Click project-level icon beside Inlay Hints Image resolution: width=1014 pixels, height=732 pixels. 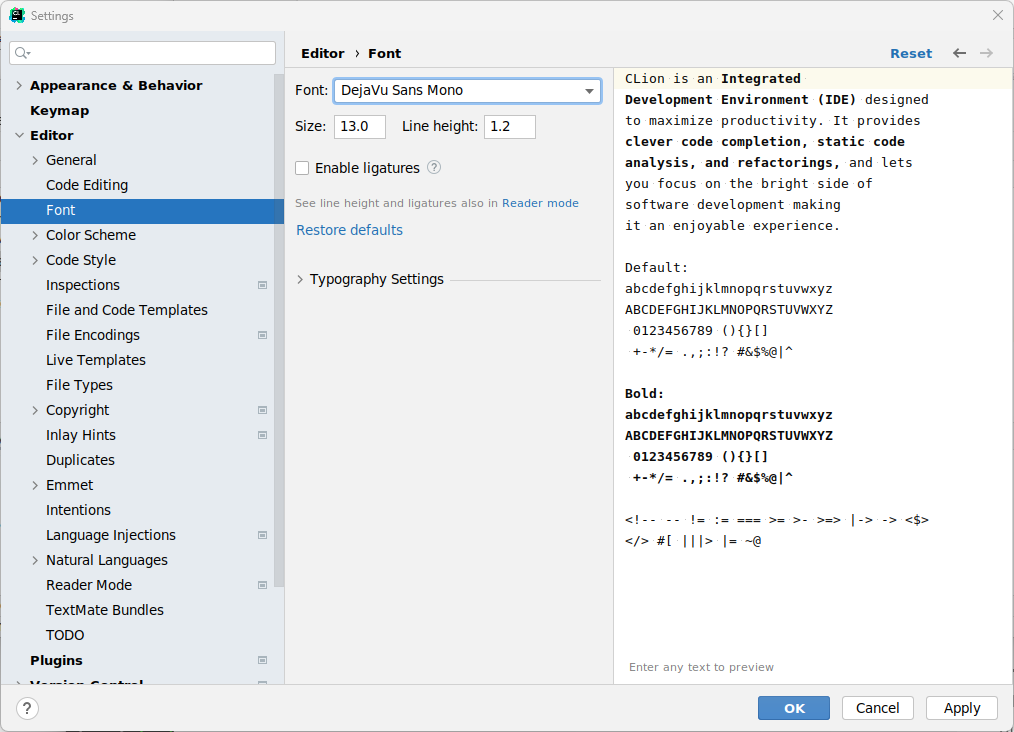[263, 435]
